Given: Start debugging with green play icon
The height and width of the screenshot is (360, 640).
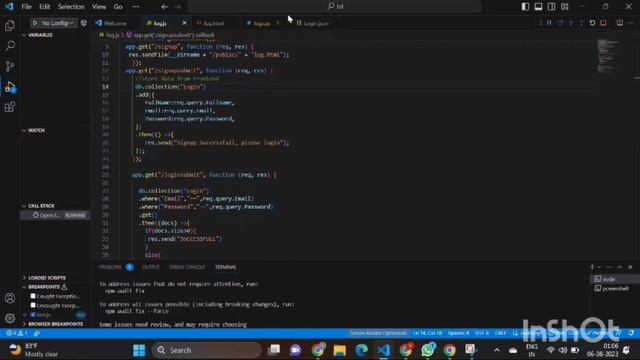Looking at the screenshot, I should (x=35, y=23).
